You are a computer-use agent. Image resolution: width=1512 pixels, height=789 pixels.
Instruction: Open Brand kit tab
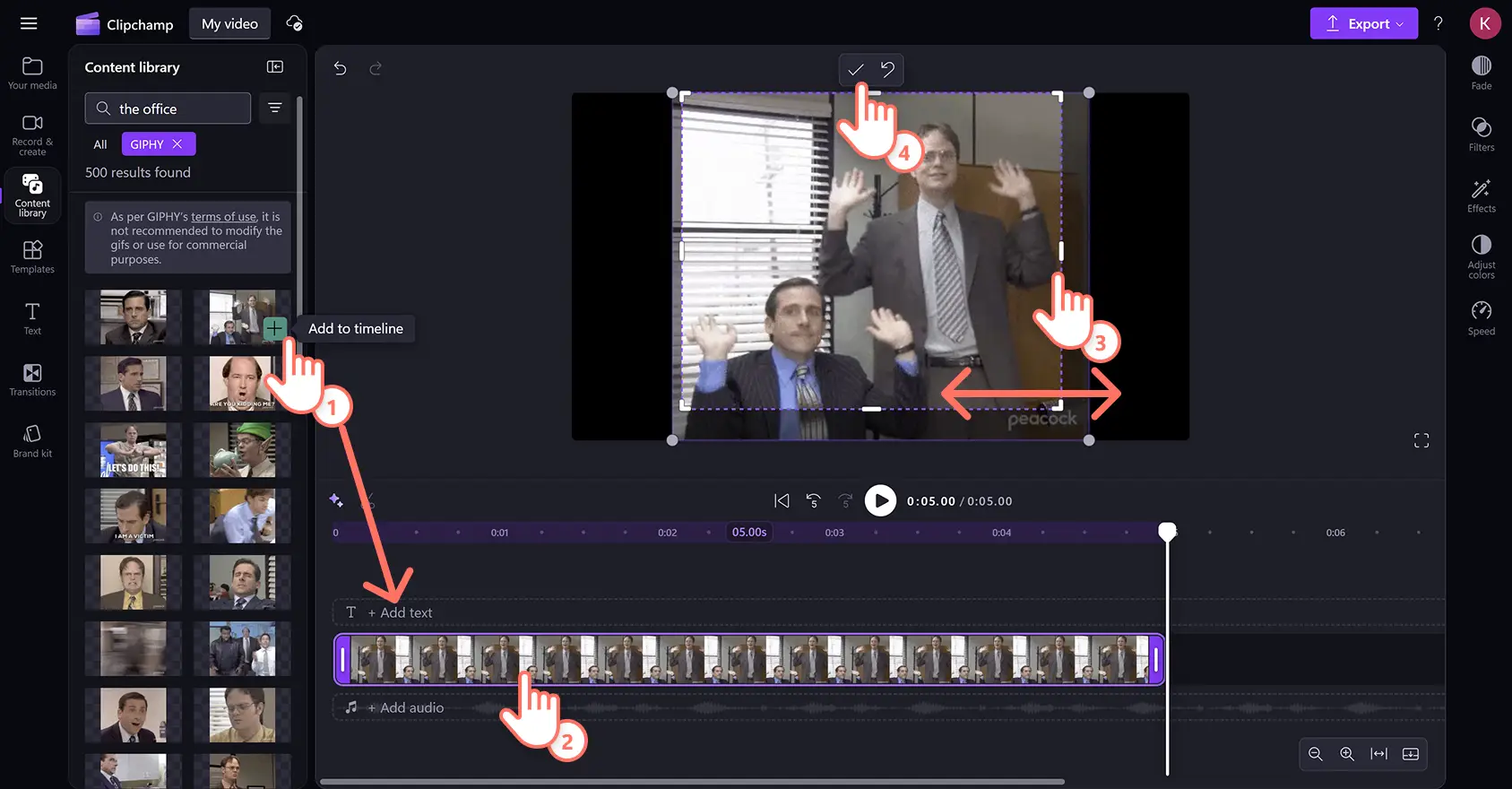pos(32,441)
